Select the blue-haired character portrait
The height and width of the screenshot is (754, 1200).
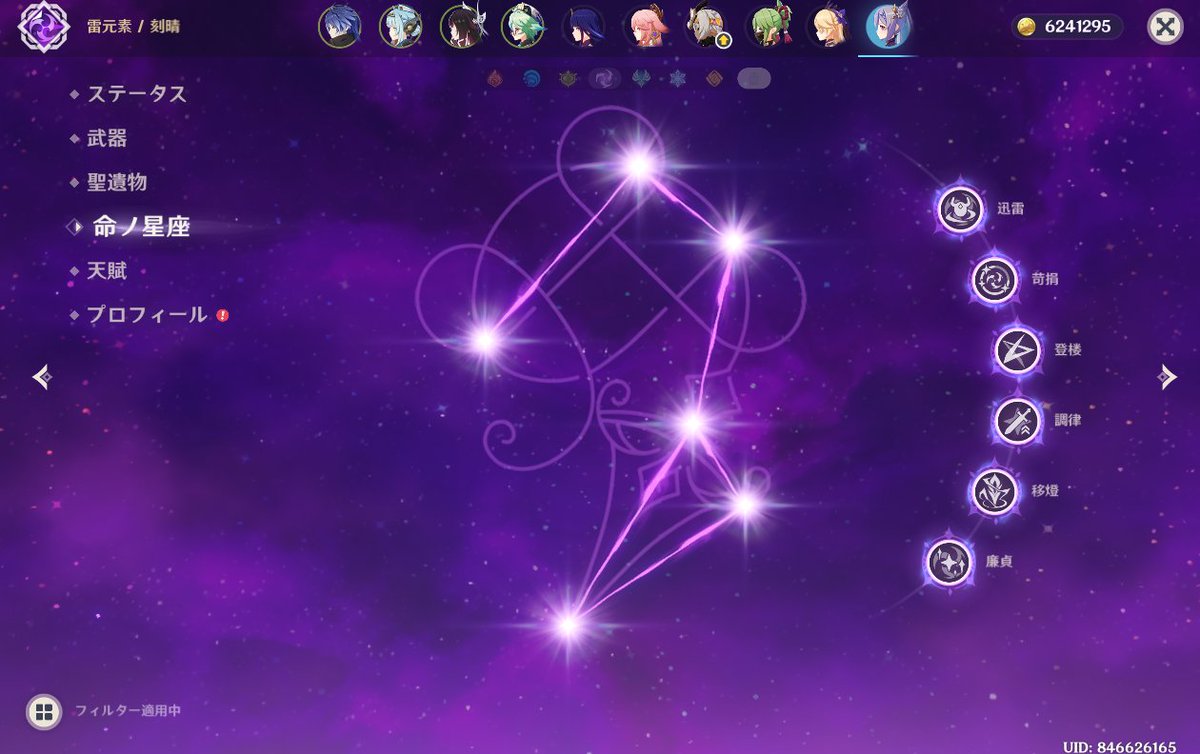[x=340, y=26]
